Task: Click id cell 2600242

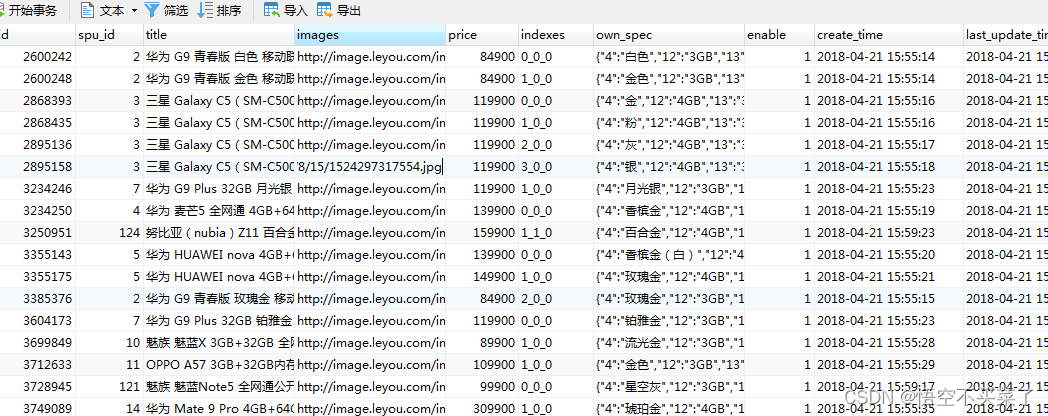Action: coord(37,57)
